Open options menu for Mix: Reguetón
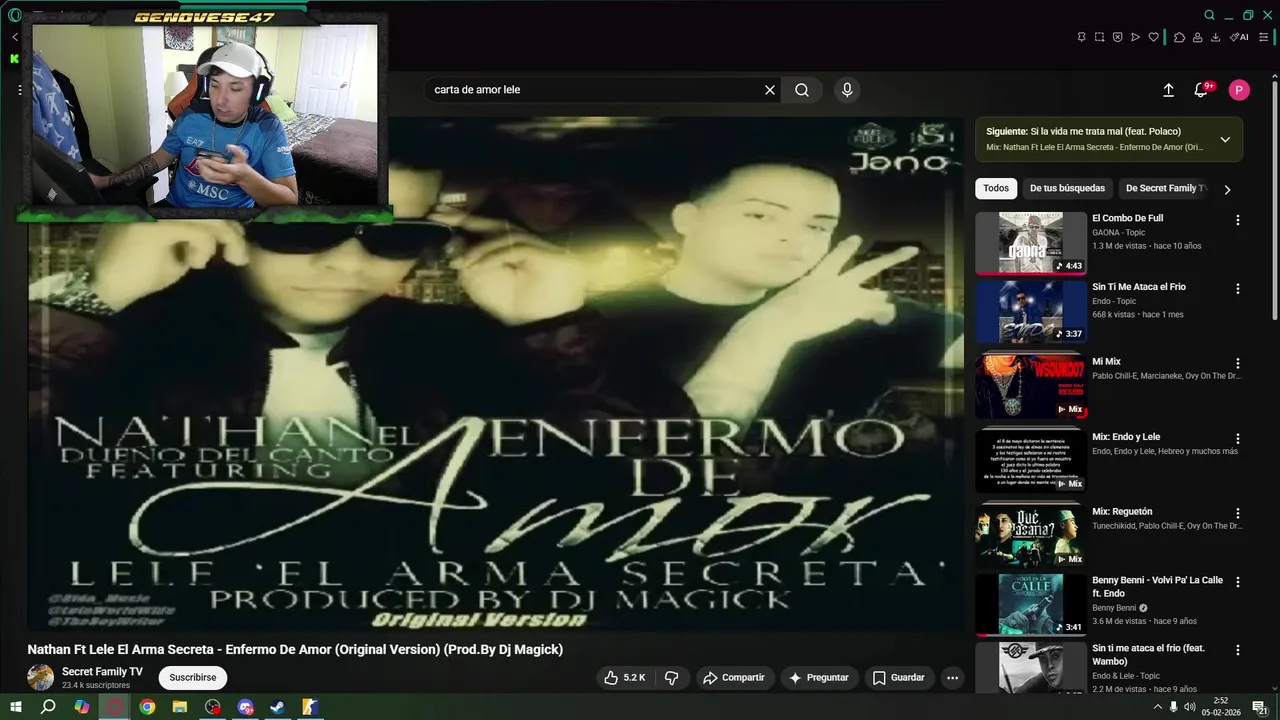The image size is (1280, 720). click(1237, 513)
